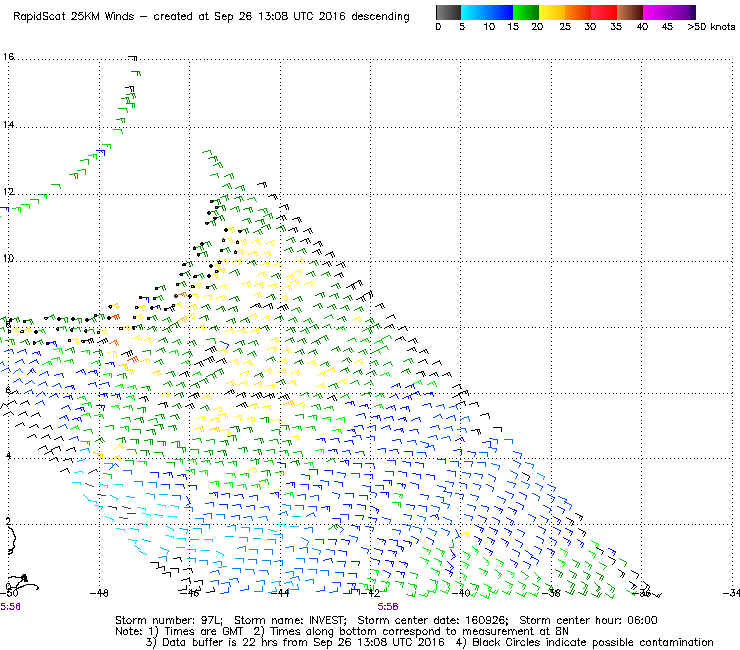The height and width of the screenshot is (650, 740).
Task: Click the longitude '-50' axis label
Action: pyautogui.click(x=9, y=593)
